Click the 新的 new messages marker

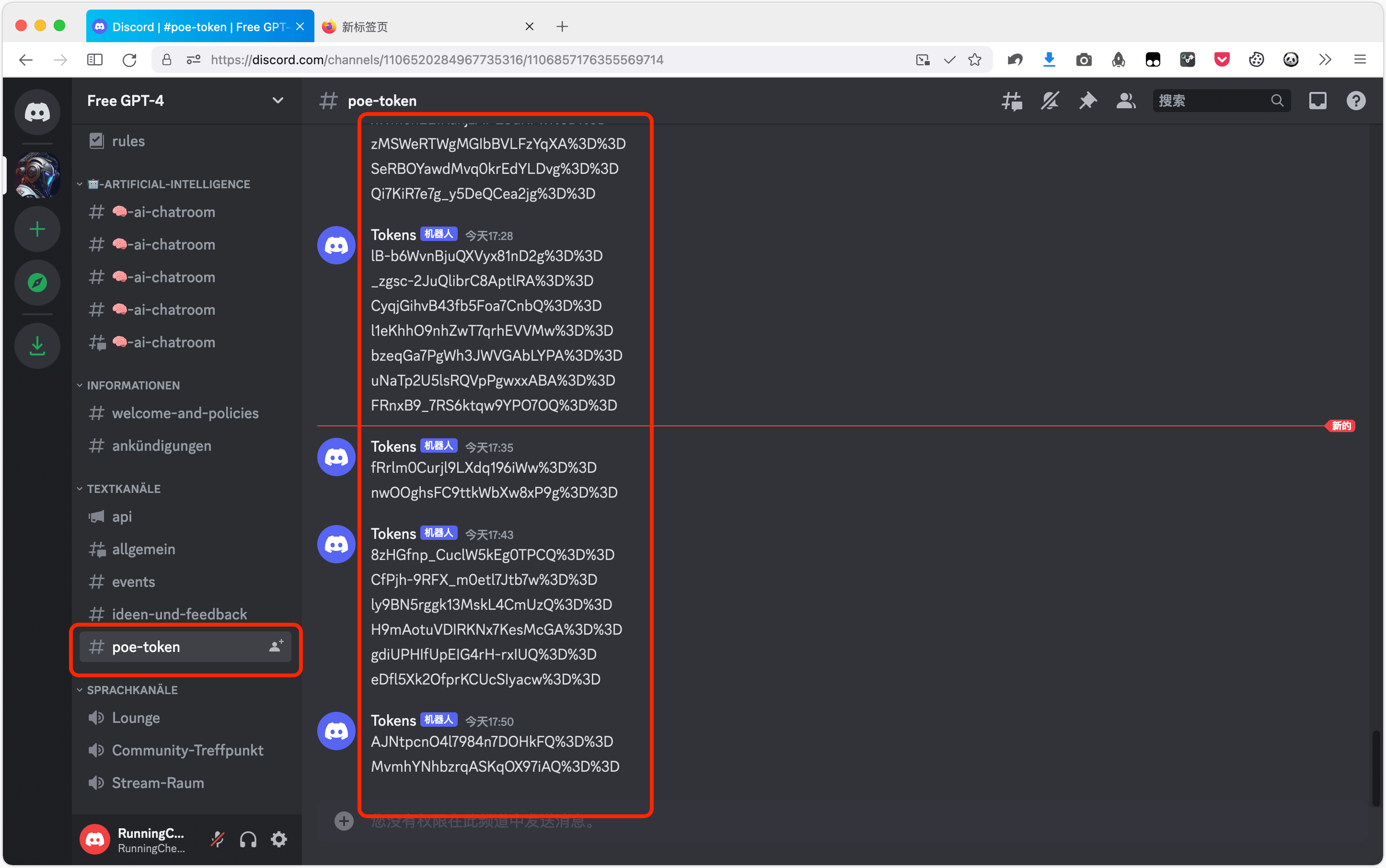click(1340, 426)
